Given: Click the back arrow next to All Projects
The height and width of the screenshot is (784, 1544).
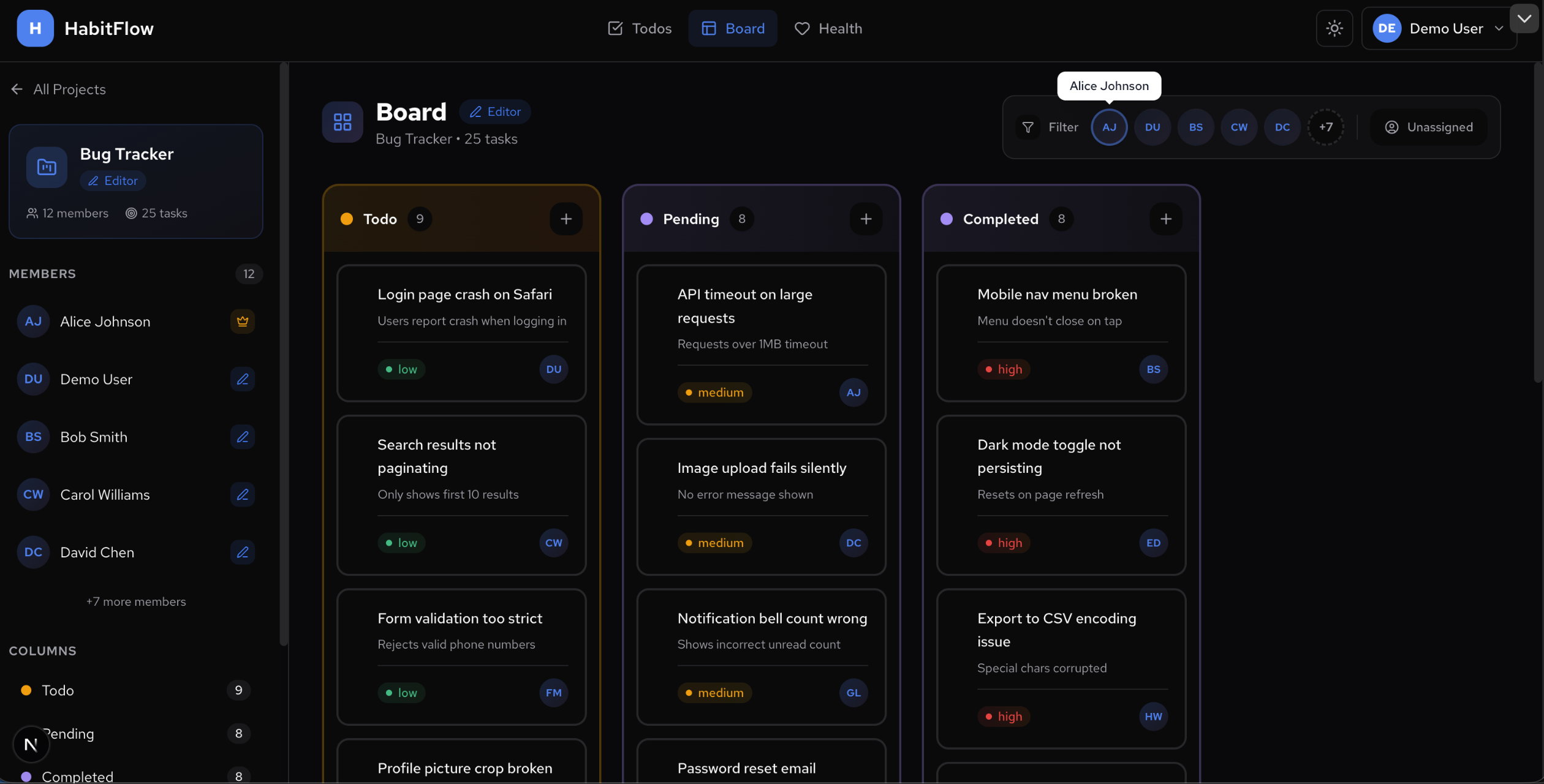Looking at the screenshot, I should point(17,89).
